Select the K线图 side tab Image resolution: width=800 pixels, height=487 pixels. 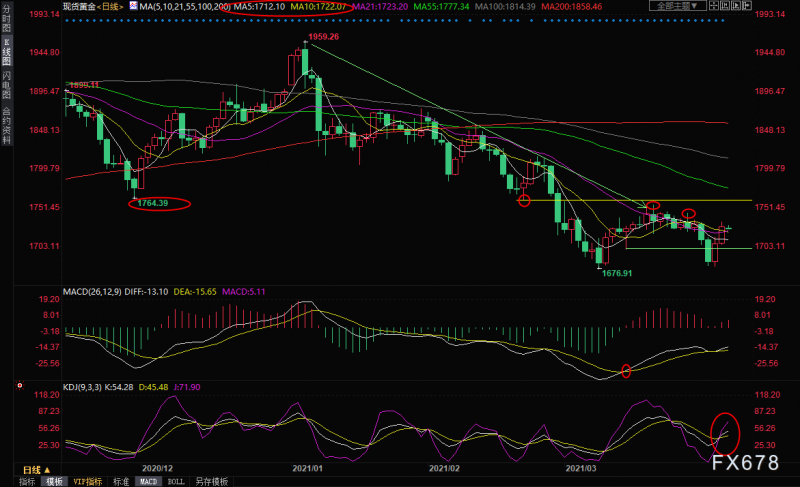6,51
